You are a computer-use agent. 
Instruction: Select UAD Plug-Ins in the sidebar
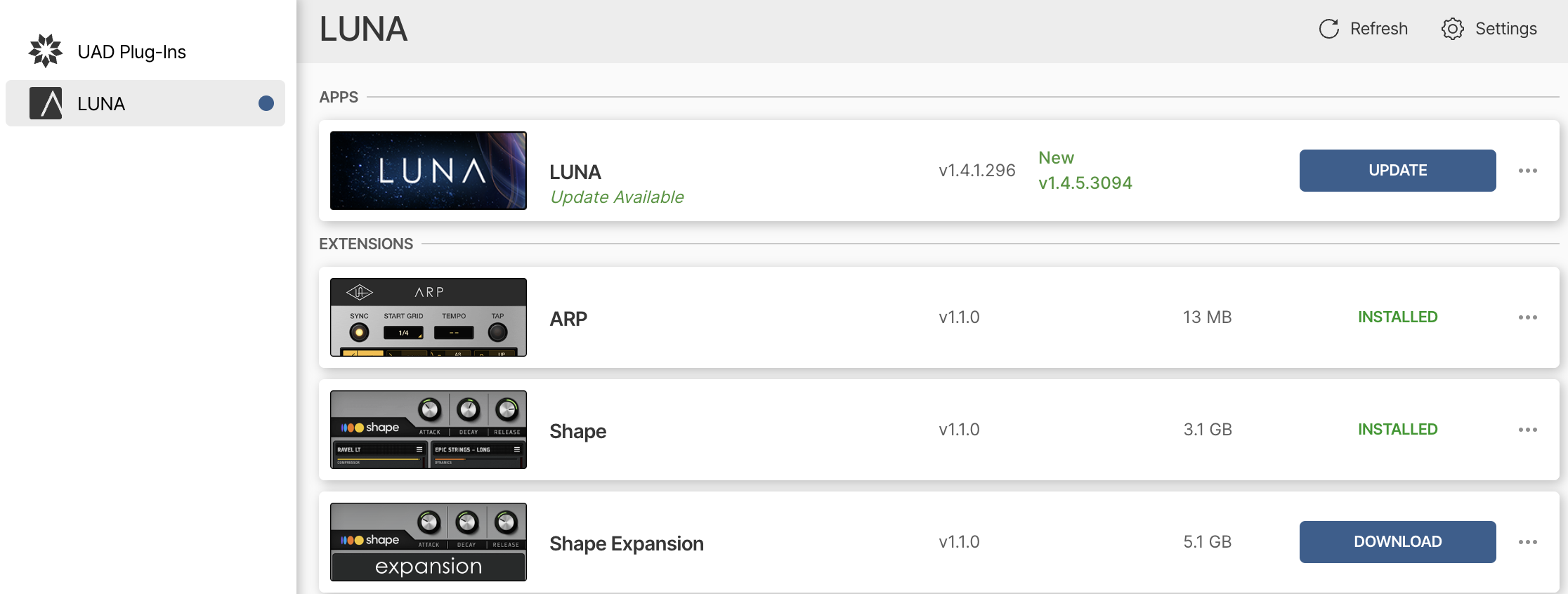pyautogui.click(x=131, y=52)
